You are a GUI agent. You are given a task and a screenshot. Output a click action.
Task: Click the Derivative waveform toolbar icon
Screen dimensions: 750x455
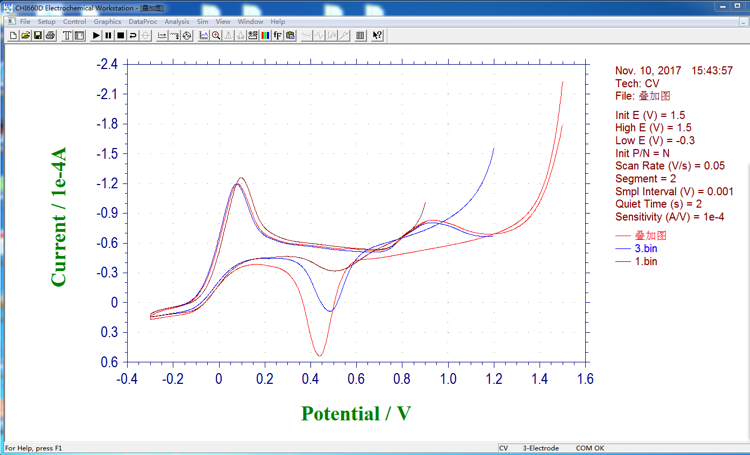pyautogui.click(x=319, y=35)
